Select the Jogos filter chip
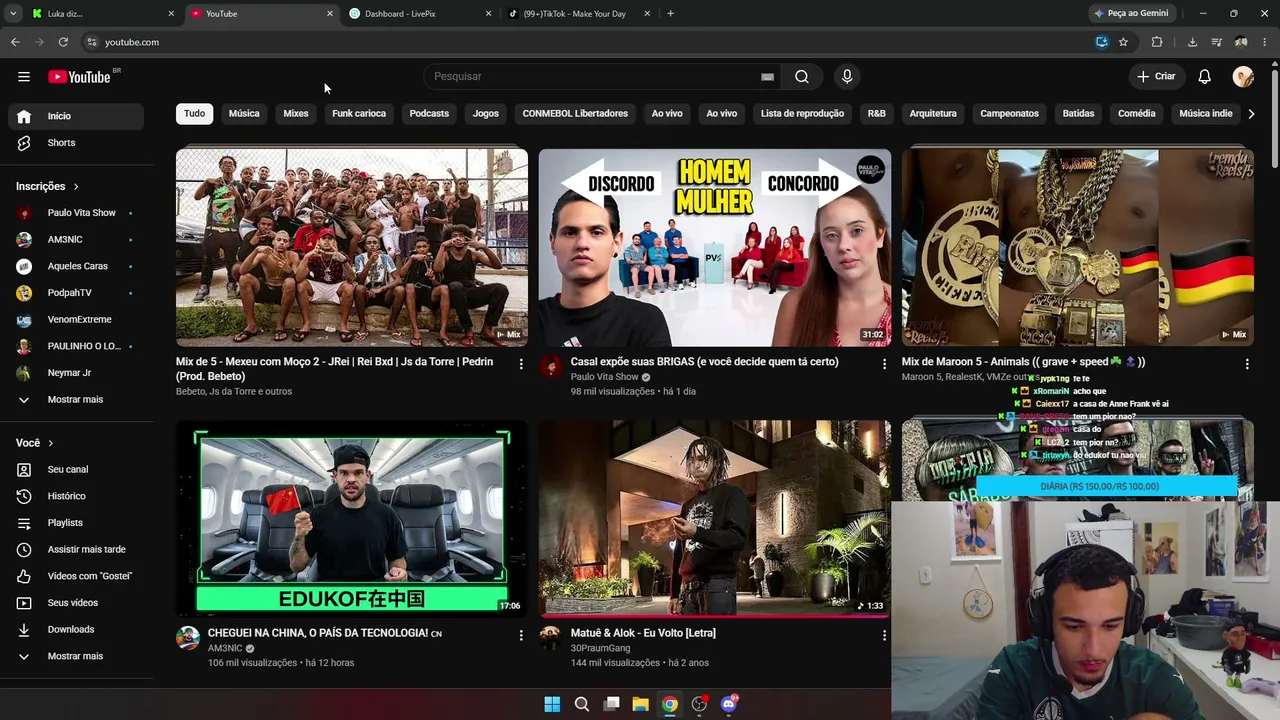Image resolution: width=1280 pixels, height=720 pixels. click(486, 114)
